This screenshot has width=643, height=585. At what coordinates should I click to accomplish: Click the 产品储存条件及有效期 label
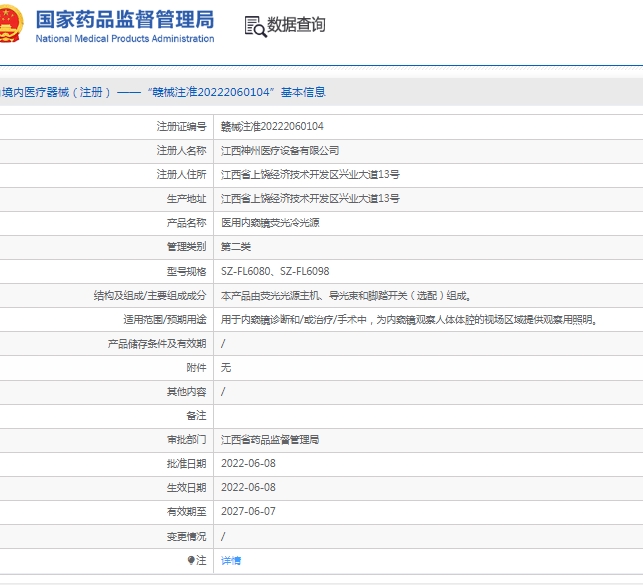157,344
